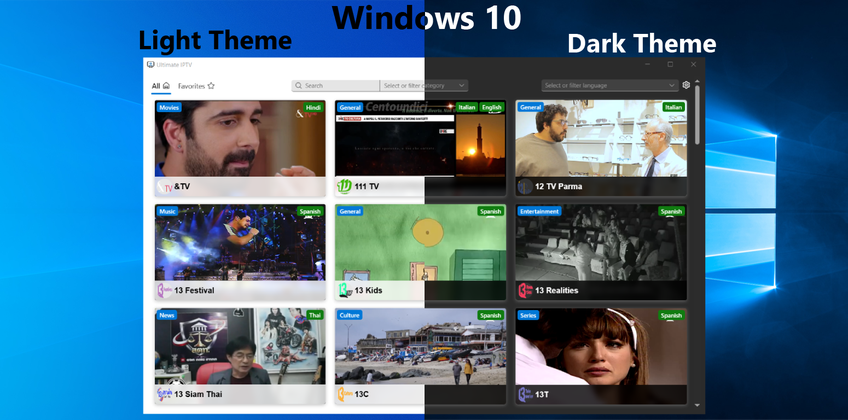The width and height of the screenshot is (848, 420).
Task: Maximize the Ultimate IPTV window
Action: [671, 64]
